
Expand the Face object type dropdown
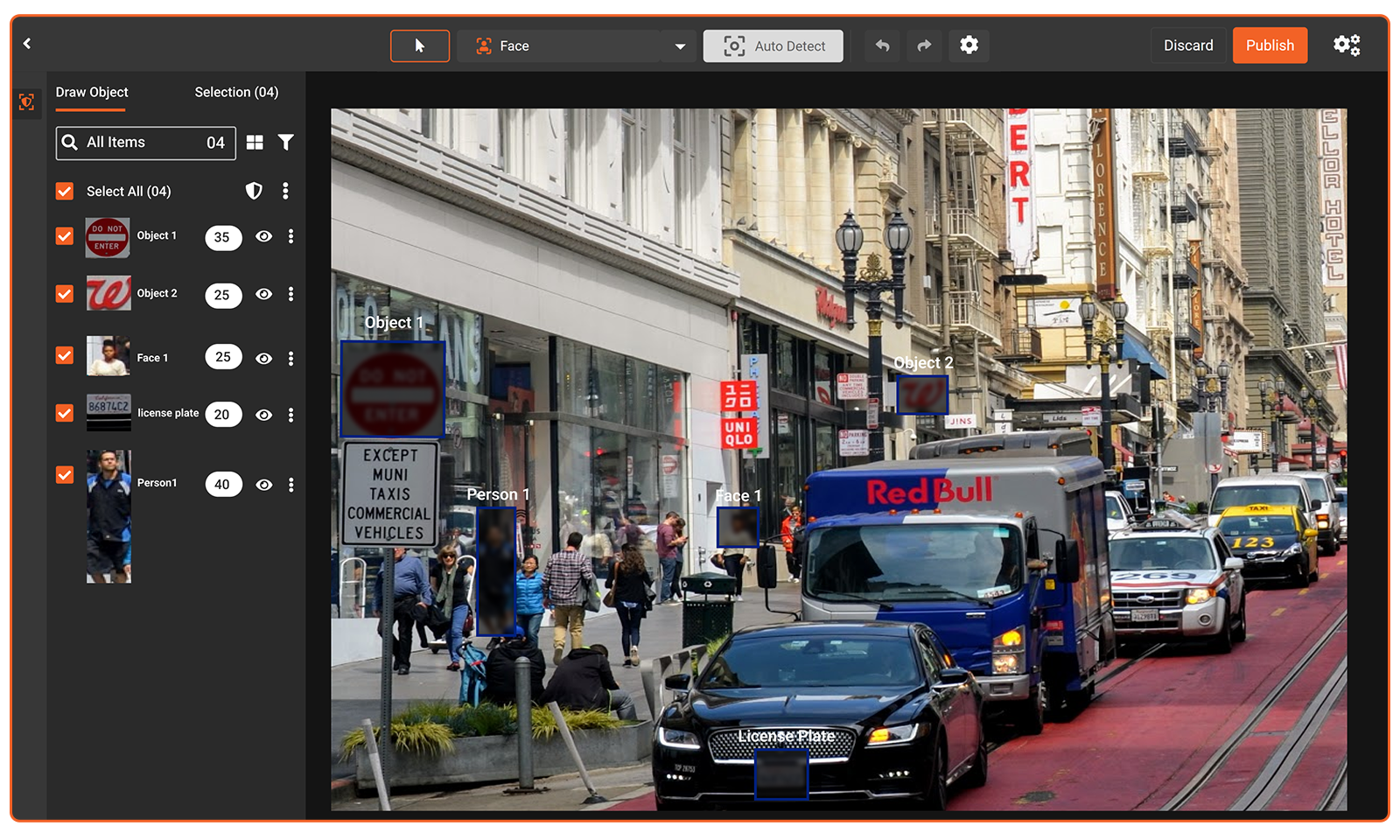click(x=680, y=46)
